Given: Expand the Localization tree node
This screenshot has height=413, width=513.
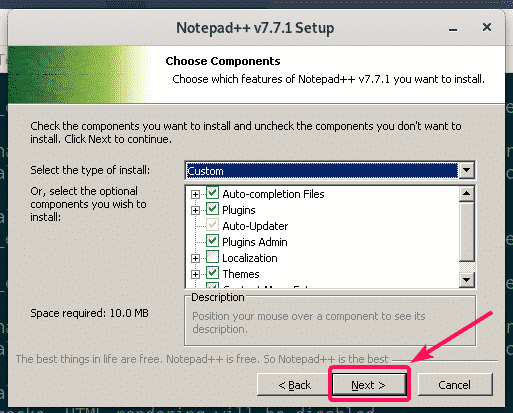Looking at the screenshot, I should tap(195, 258).
